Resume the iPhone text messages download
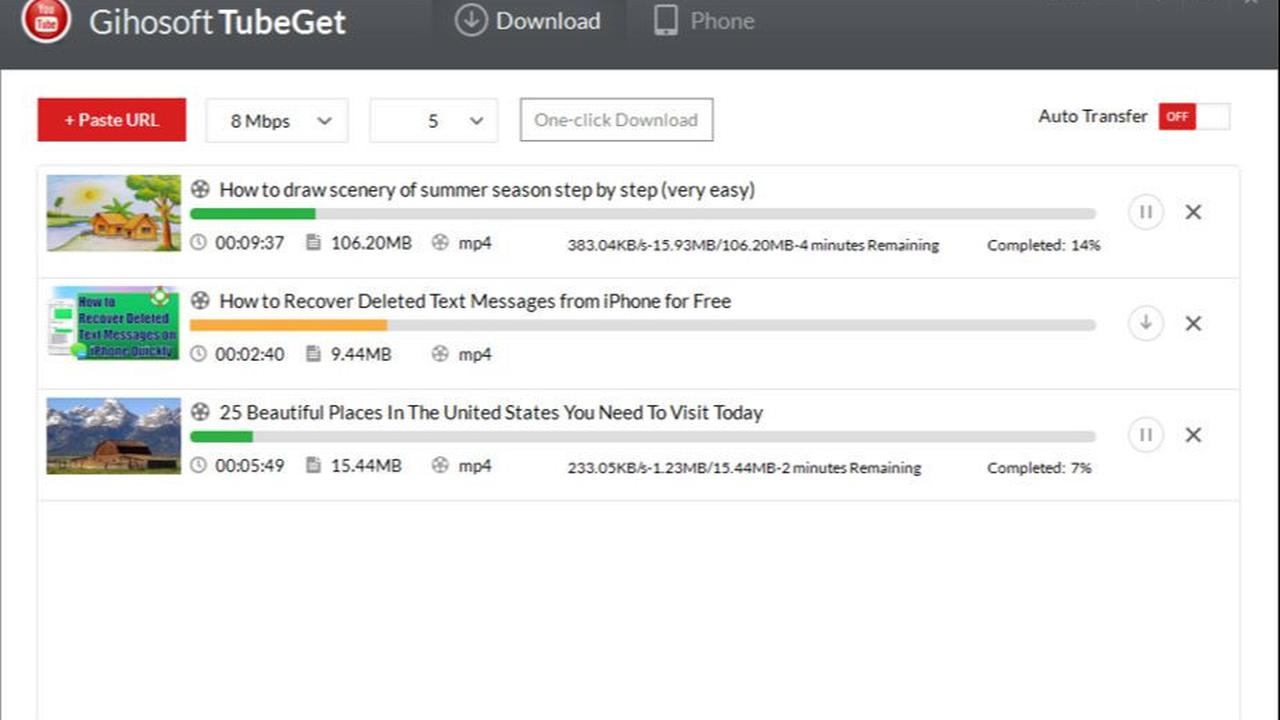1280x720 pixels. [x=1146, y=323]
